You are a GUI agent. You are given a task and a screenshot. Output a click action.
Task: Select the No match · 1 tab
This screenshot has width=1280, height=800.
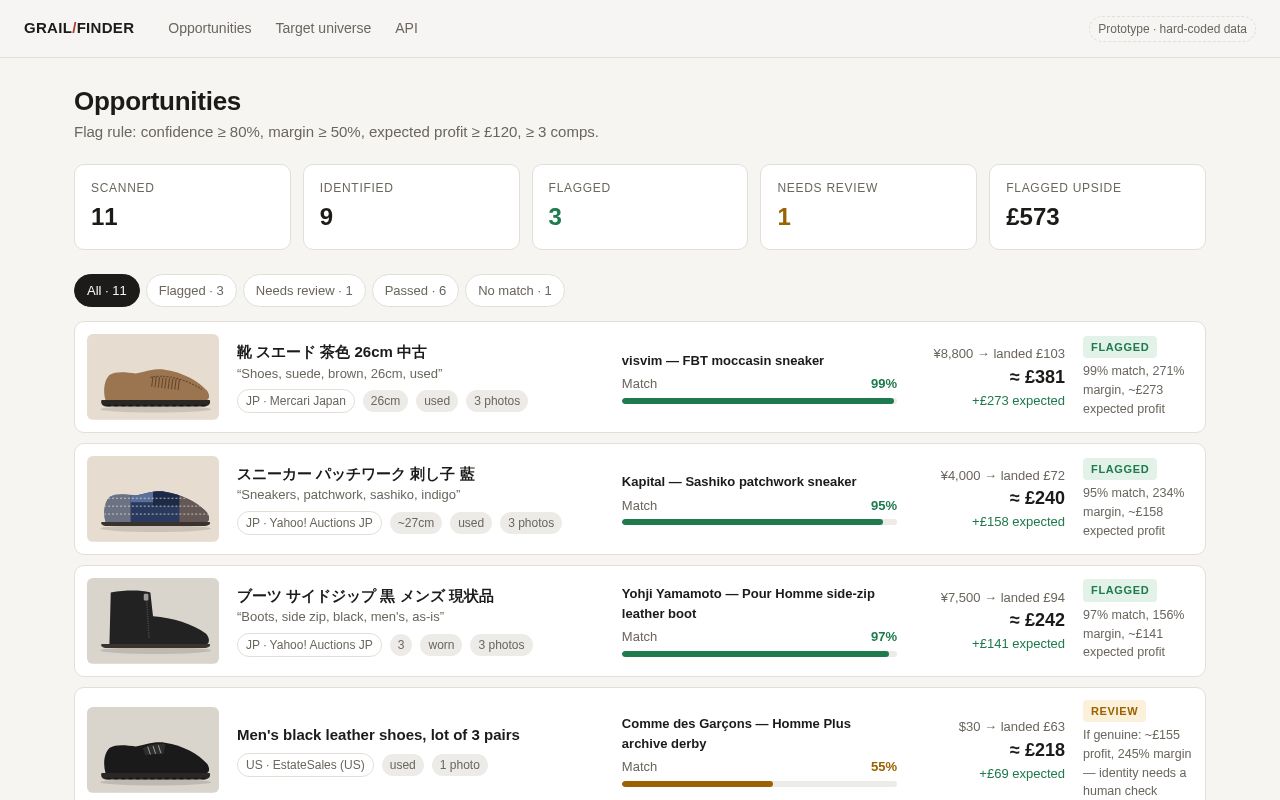(x=515, y=290)
